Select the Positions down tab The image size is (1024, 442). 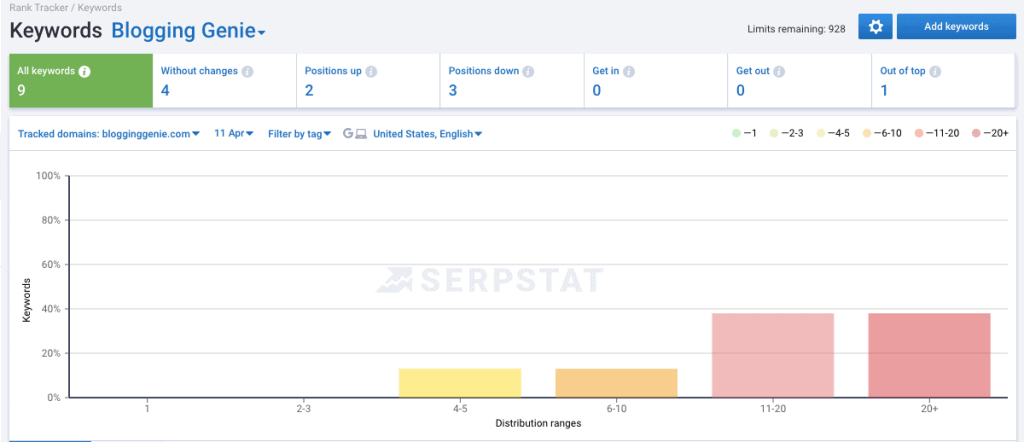(512, 81)
